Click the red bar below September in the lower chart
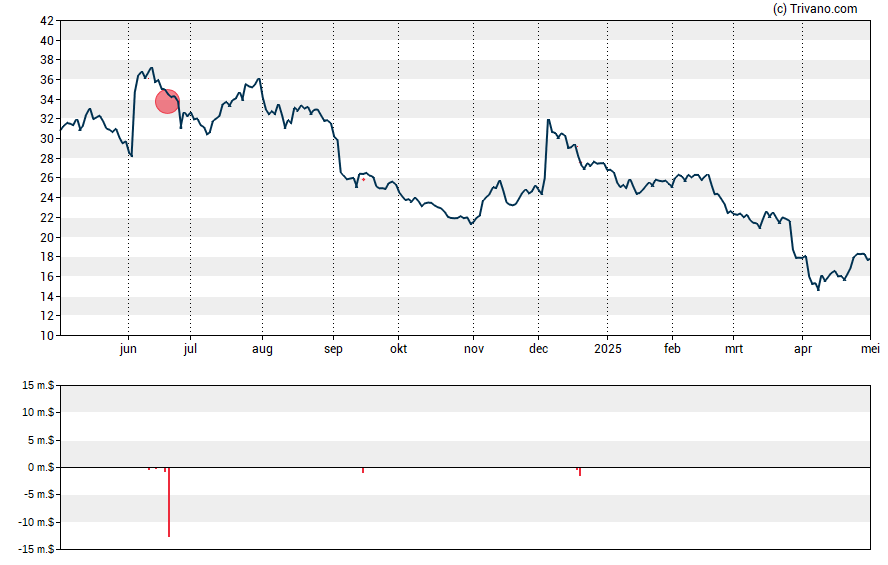This screenshot has width=888, height=565. click(363, 470)
